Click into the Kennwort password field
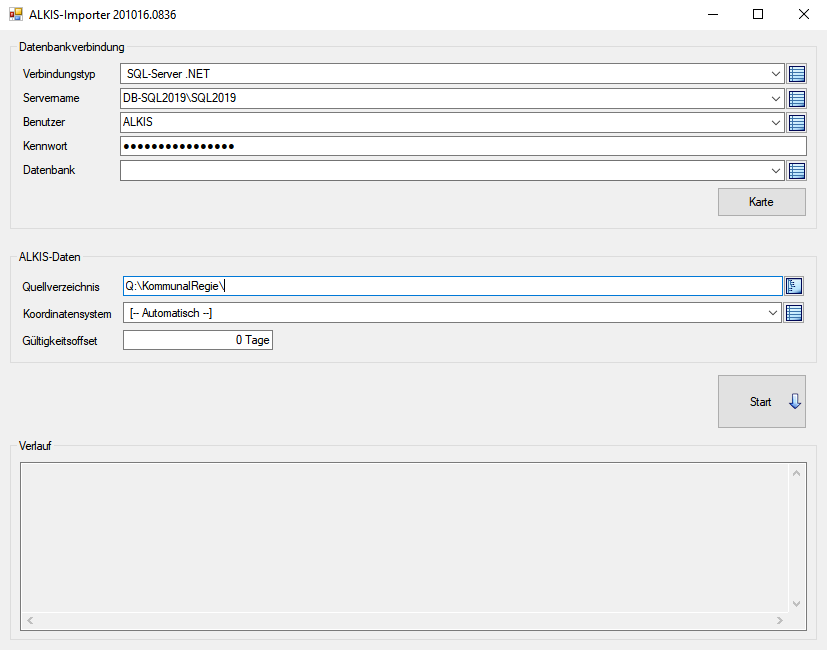 (460, 146)
